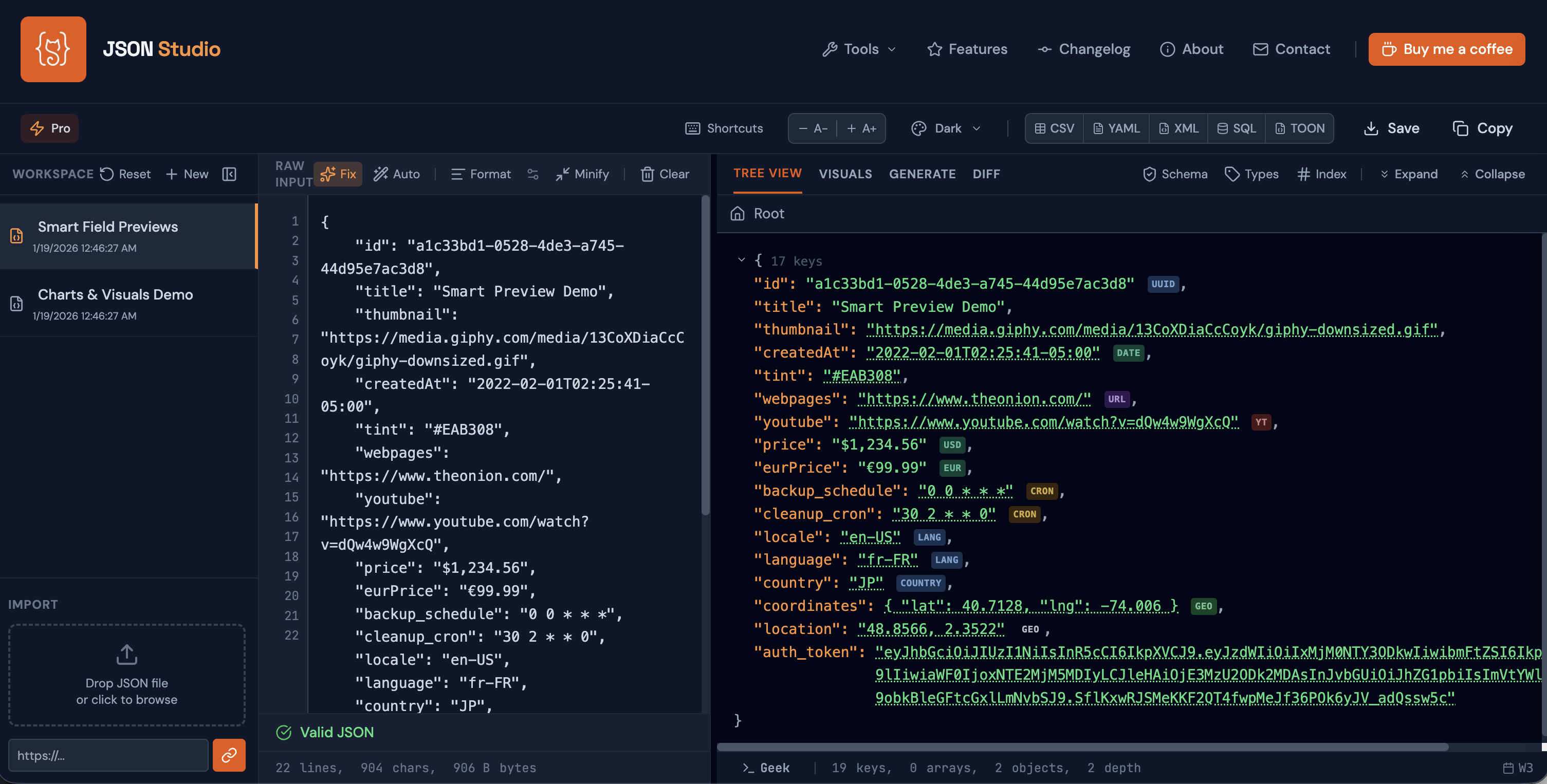Open the Types generator

[1252, 174]
